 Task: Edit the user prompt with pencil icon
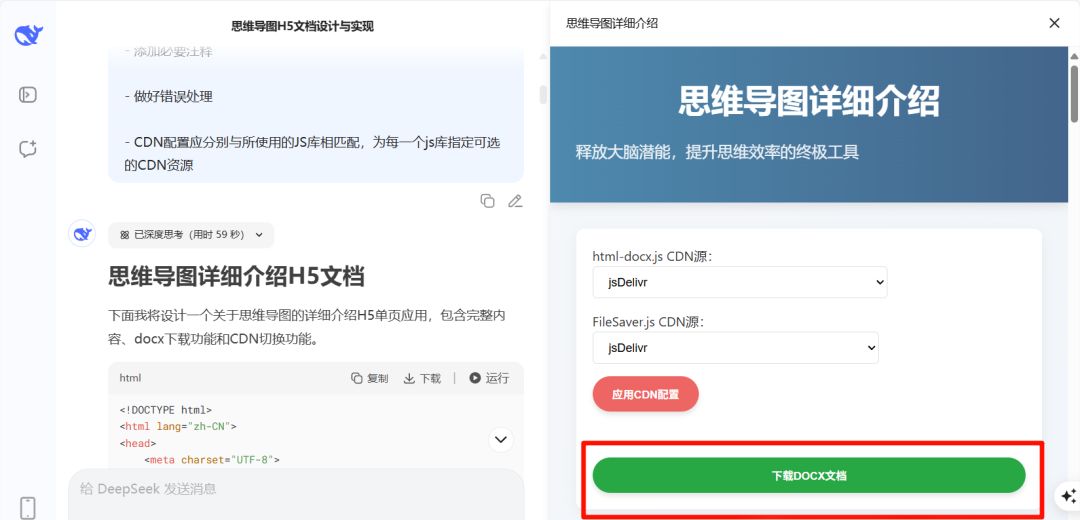tap(515, 201)
